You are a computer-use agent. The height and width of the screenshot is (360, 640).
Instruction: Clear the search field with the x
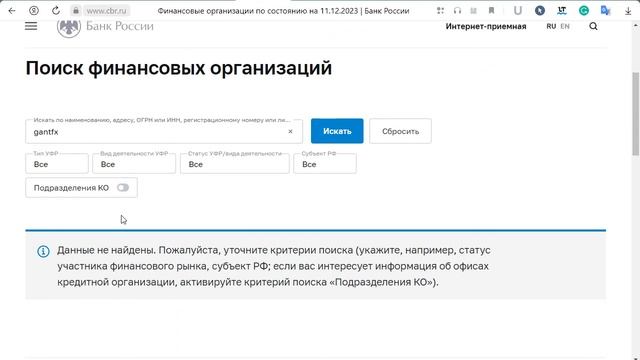pos(290,131)
